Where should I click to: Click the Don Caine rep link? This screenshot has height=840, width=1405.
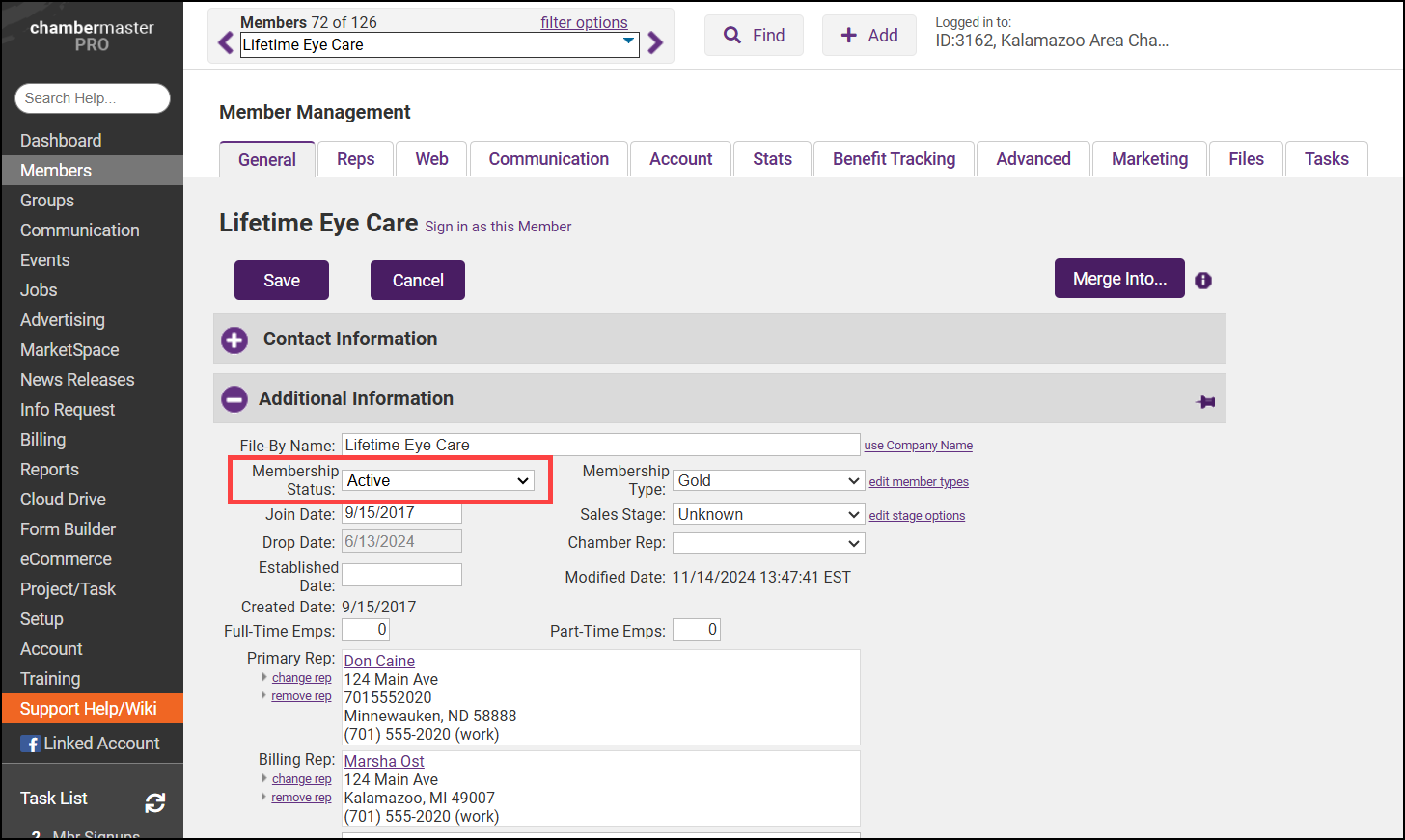coord(379,661)
